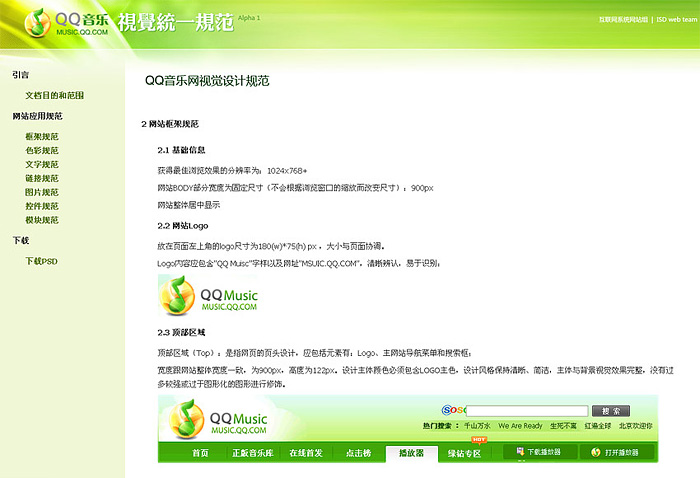
Task: Click the 打开播放器 button in the mockup
Action: (618, 453)
